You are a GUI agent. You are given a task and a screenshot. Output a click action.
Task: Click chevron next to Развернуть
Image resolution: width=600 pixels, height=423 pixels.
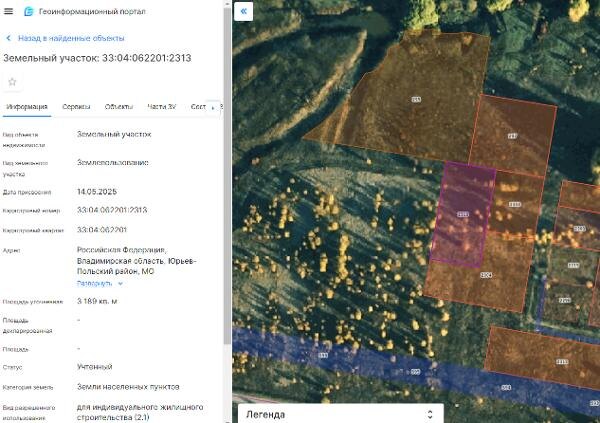coord(121,284)
